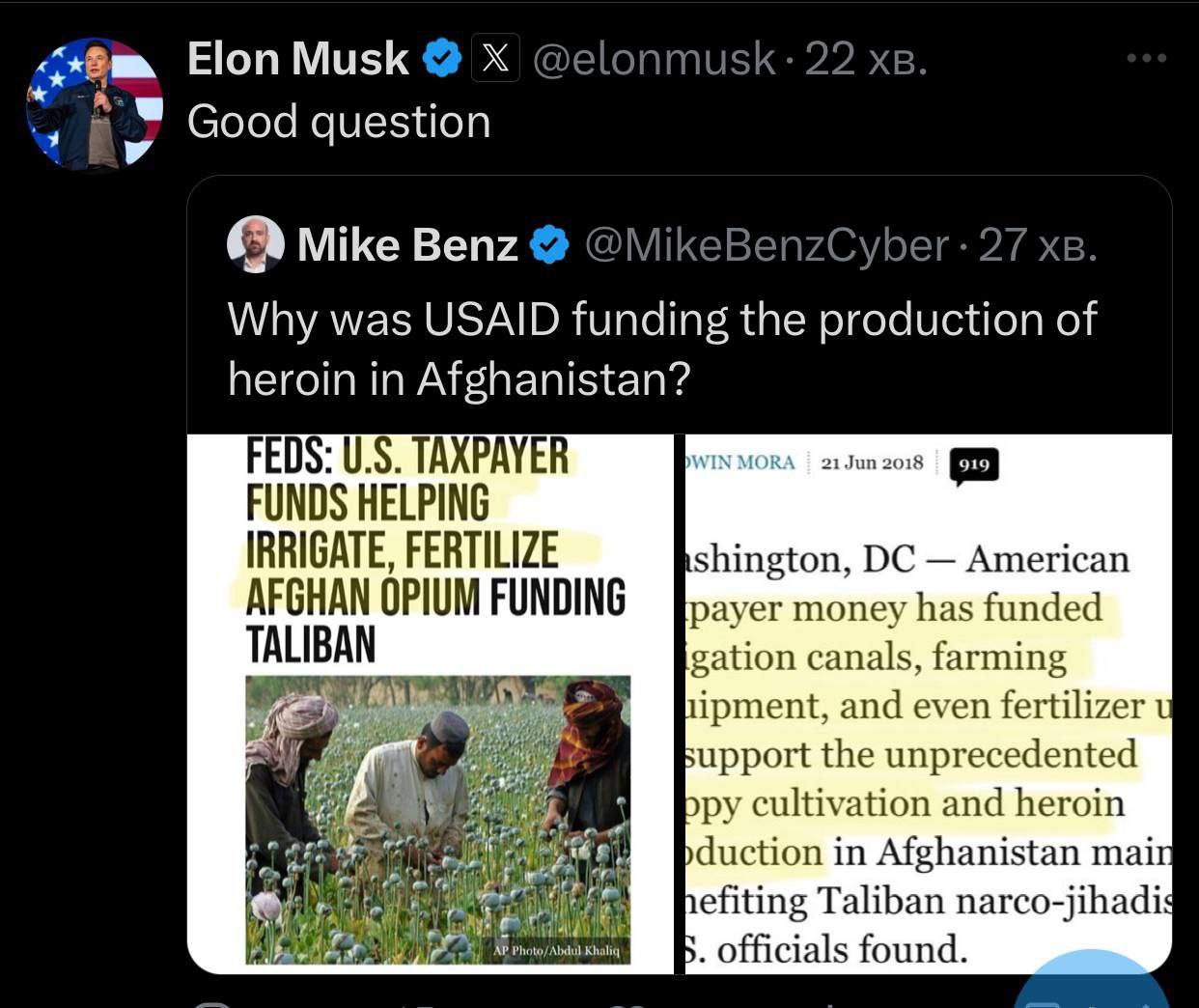This screenshot has height=1008, width=1199.
Task: Open the three-dot more options menu
Action: (1147, 59)
